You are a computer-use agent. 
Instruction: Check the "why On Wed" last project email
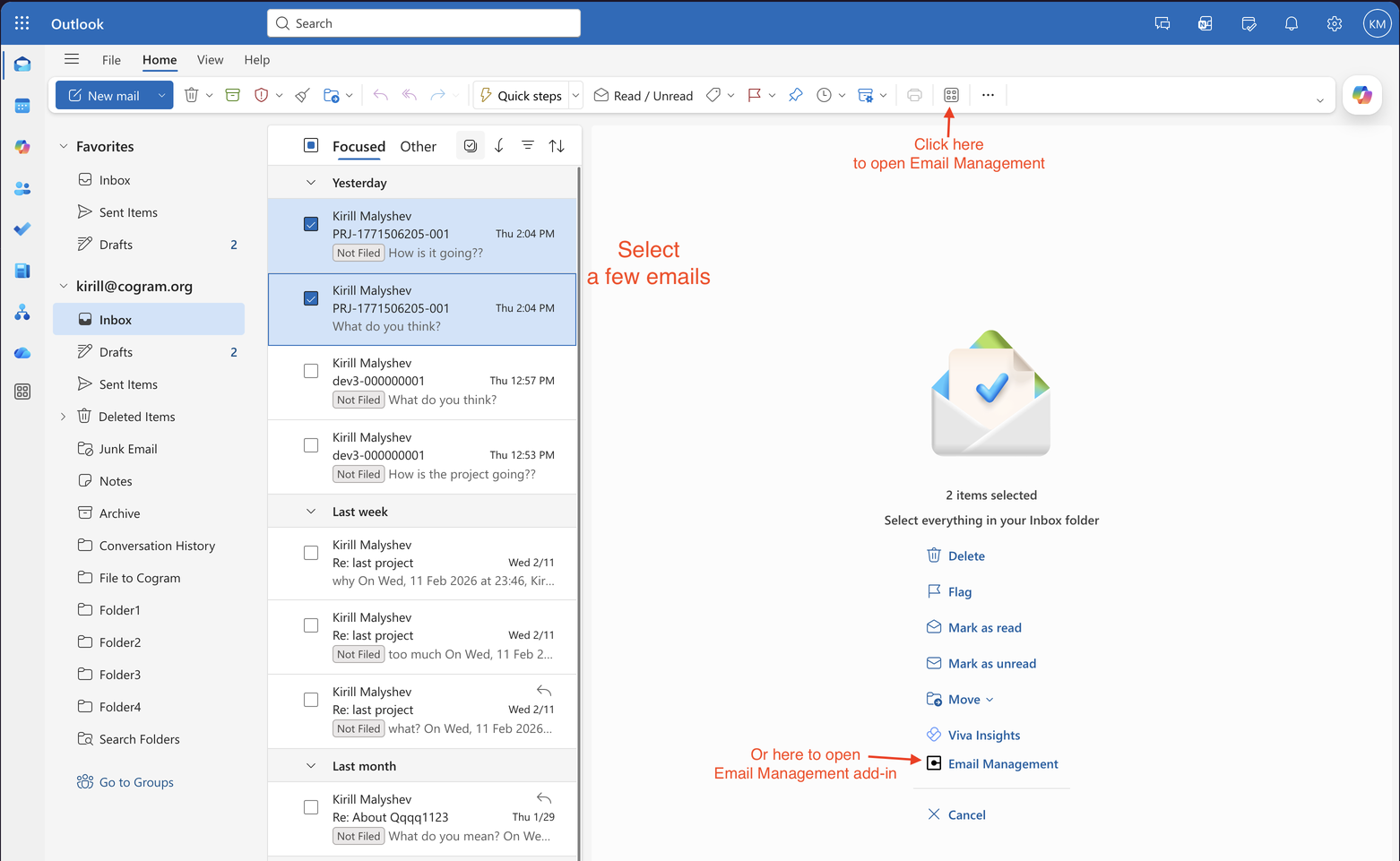tap(311, 553)
